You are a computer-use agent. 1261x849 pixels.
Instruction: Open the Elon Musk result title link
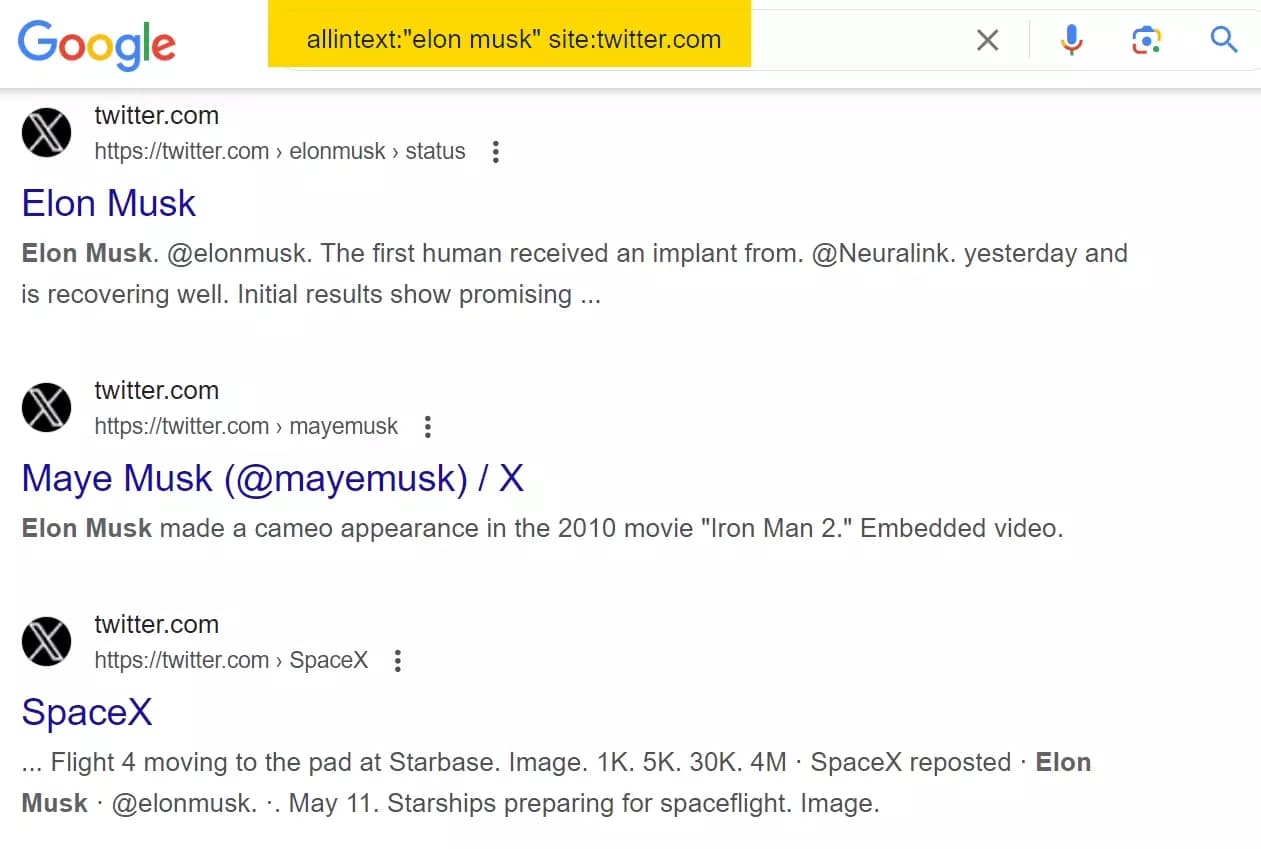[x=108, y=204]
